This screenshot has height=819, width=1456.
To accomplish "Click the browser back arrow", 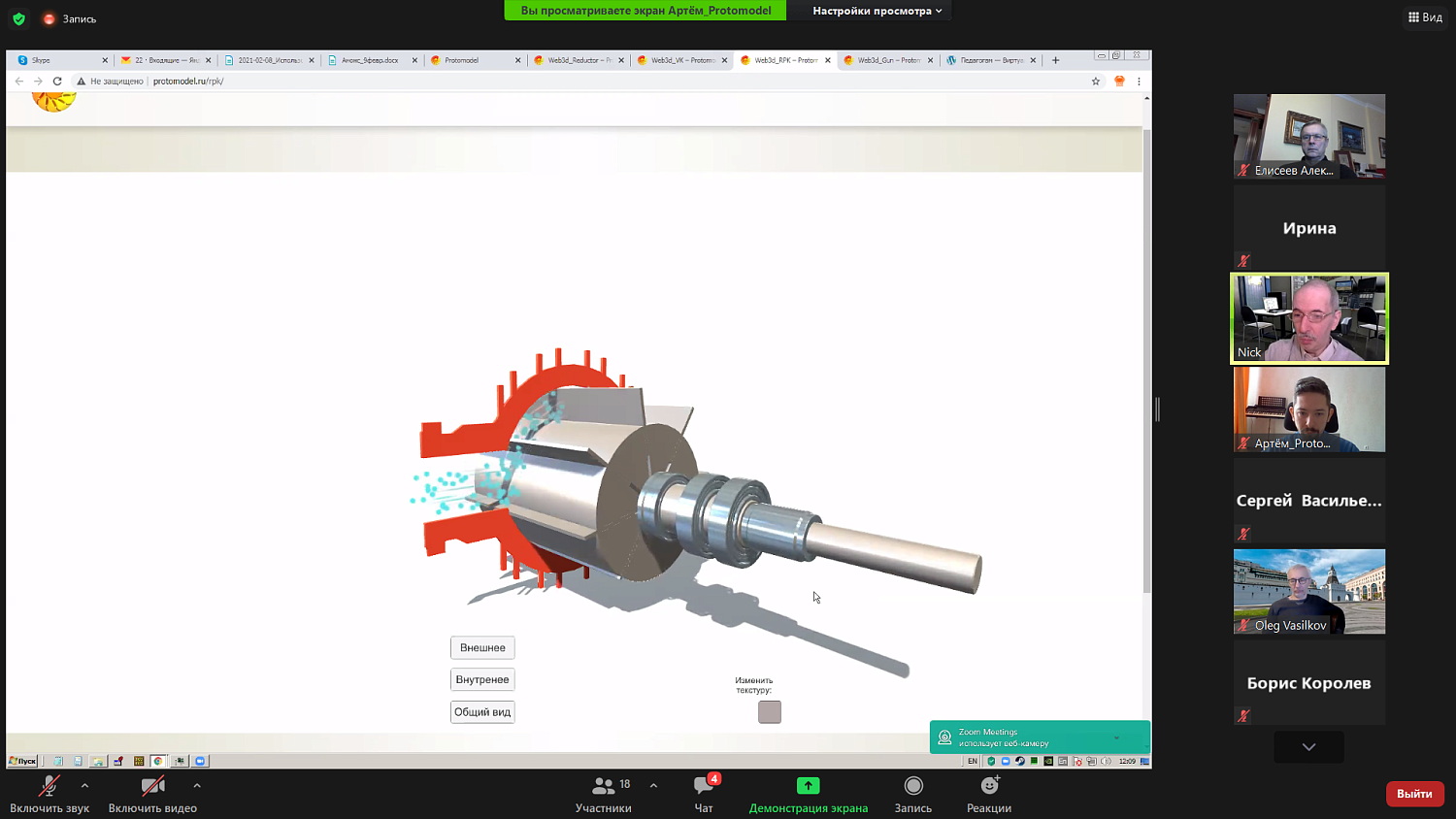I will tap(19, 82).
